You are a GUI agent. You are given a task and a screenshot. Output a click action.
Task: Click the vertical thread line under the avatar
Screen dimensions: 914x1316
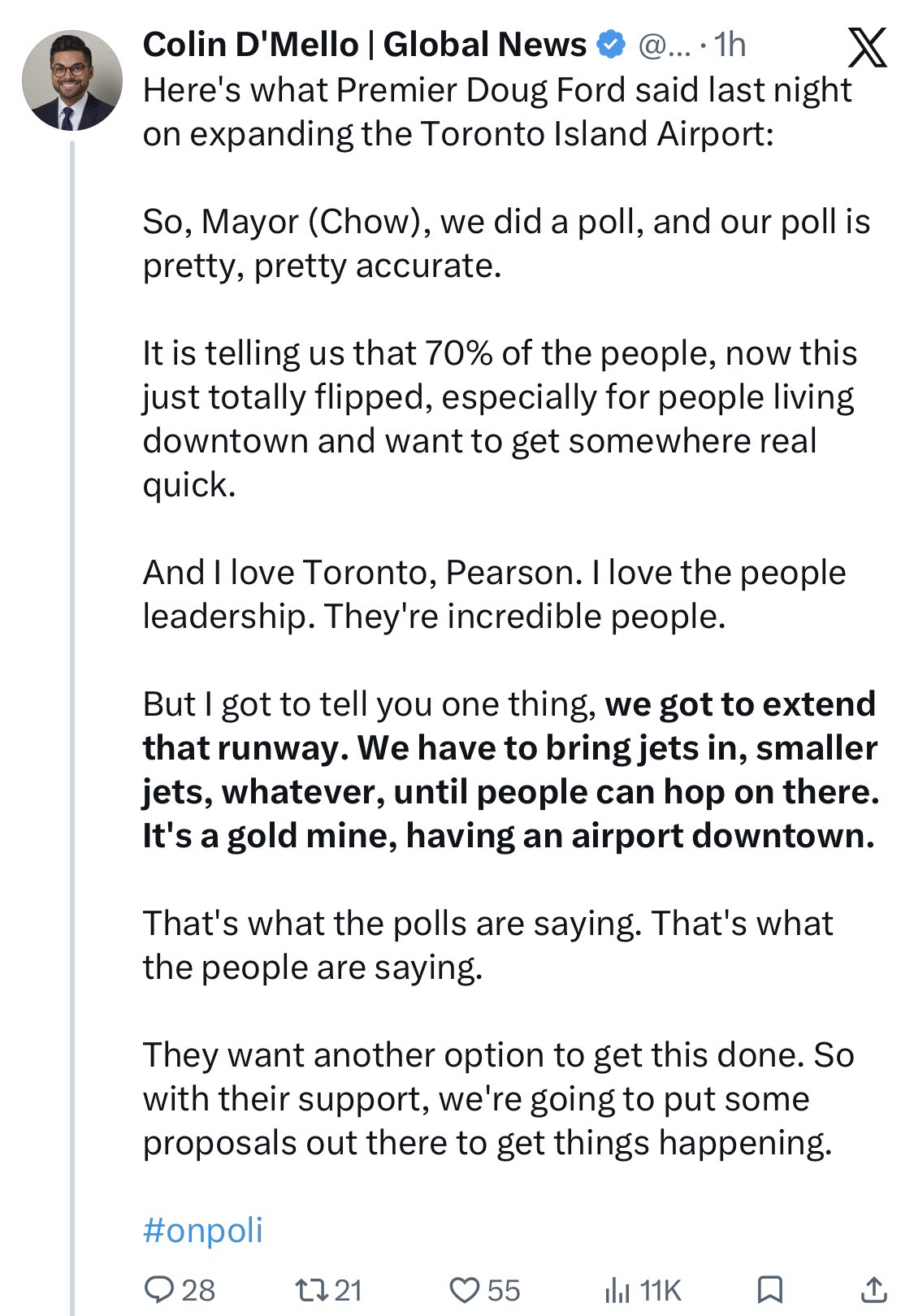[x=71, y=650]
